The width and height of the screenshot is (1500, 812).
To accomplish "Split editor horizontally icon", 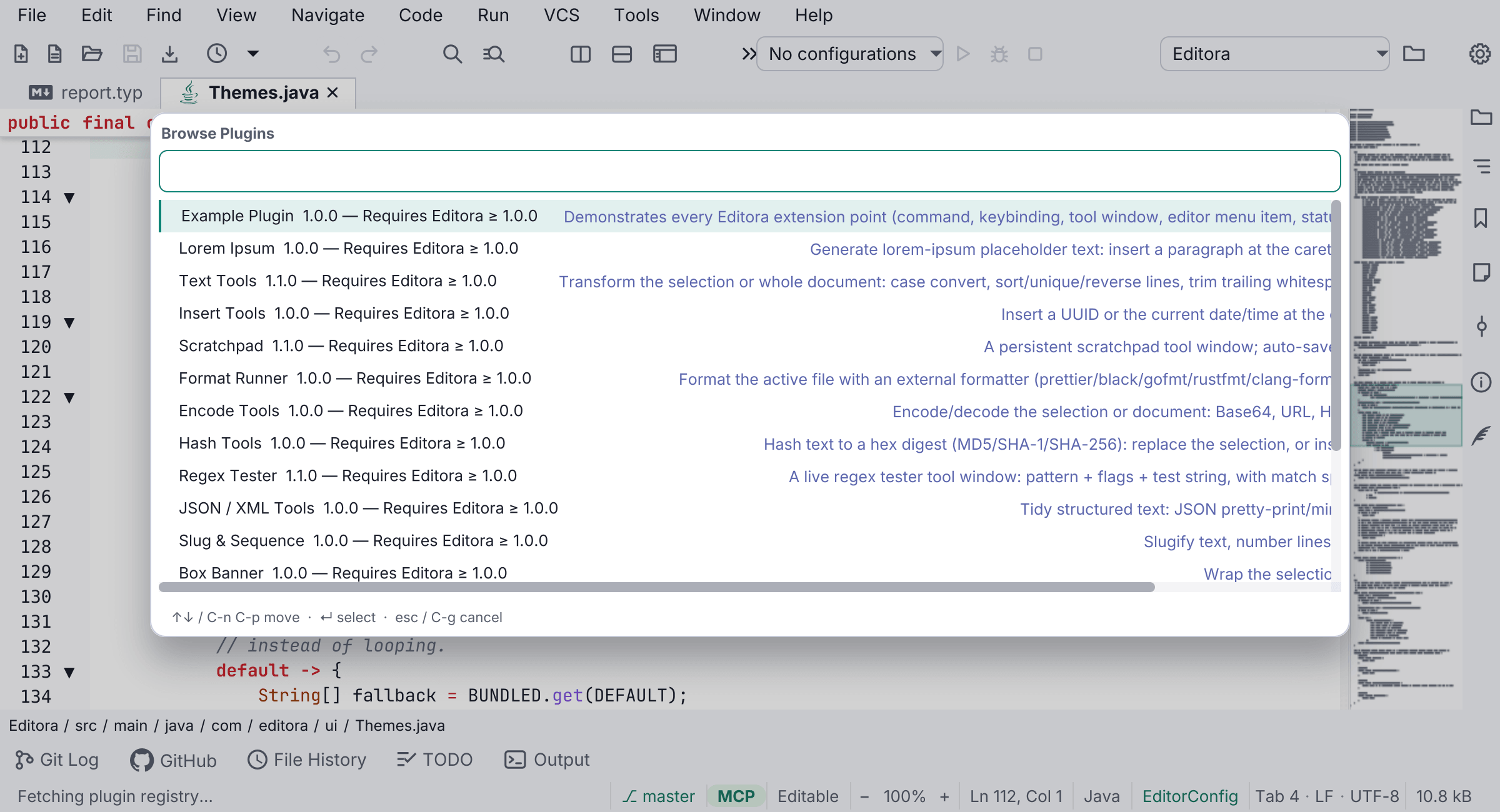I will point(622,54).
